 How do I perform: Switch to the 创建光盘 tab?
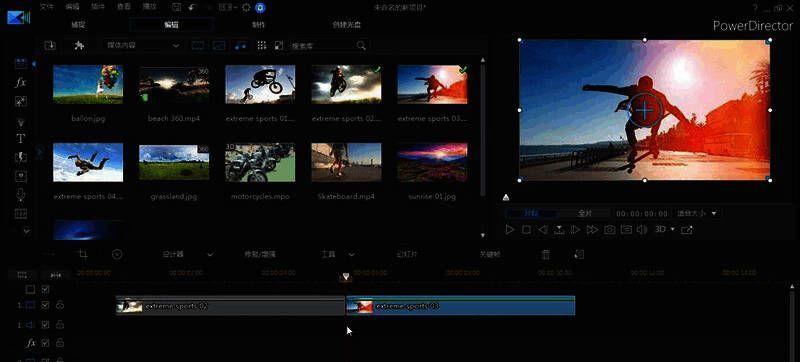coord(346,24)
